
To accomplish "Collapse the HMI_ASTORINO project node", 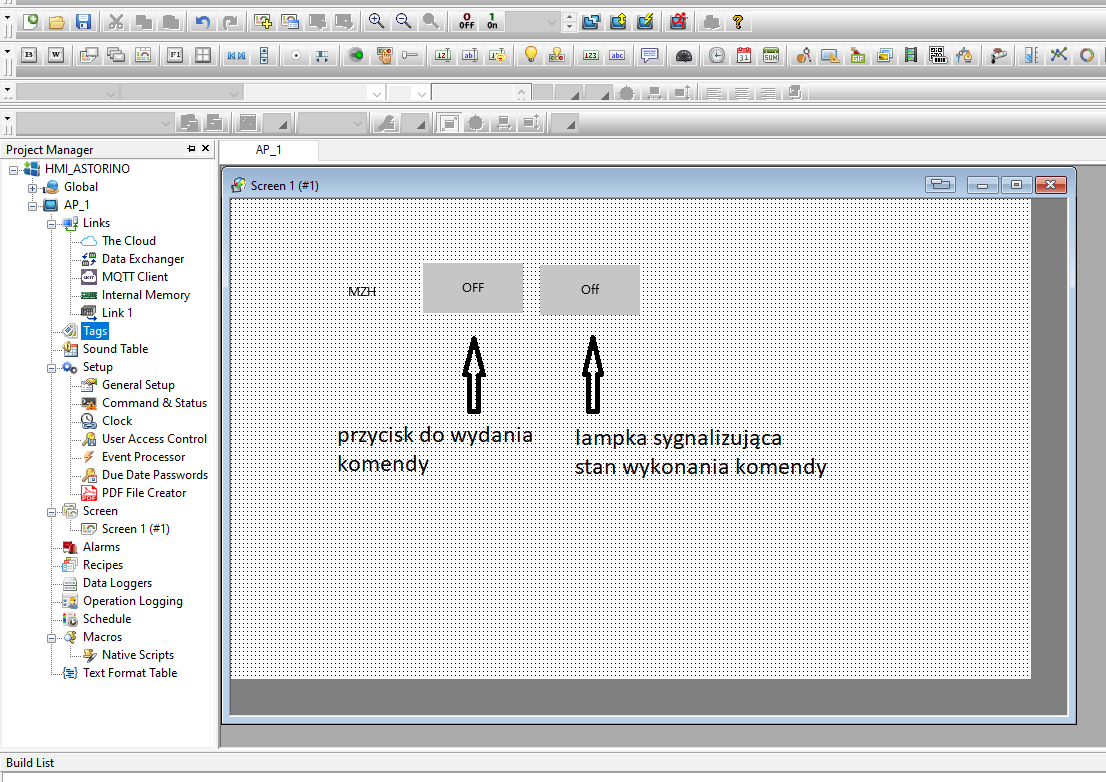I will [x=13, y=170].
